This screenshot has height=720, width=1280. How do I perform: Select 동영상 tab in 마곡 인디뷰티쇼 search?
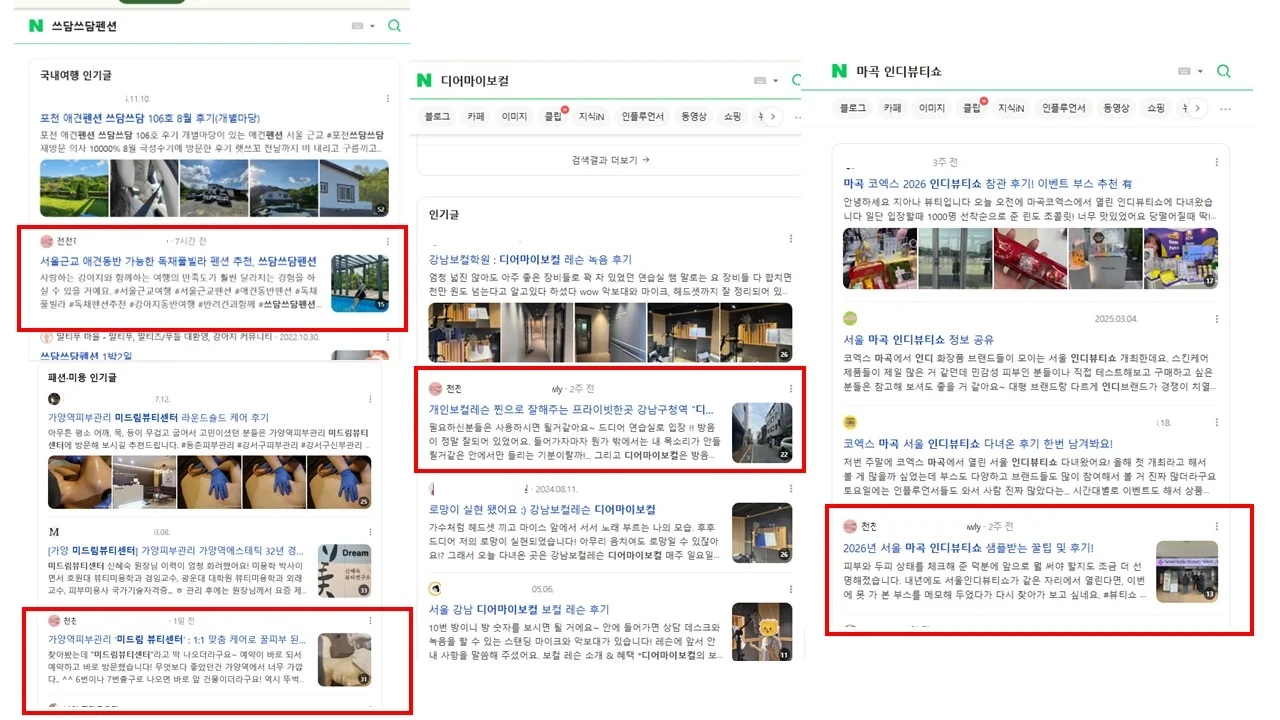pyautogui.click(x=1116, y=108)
